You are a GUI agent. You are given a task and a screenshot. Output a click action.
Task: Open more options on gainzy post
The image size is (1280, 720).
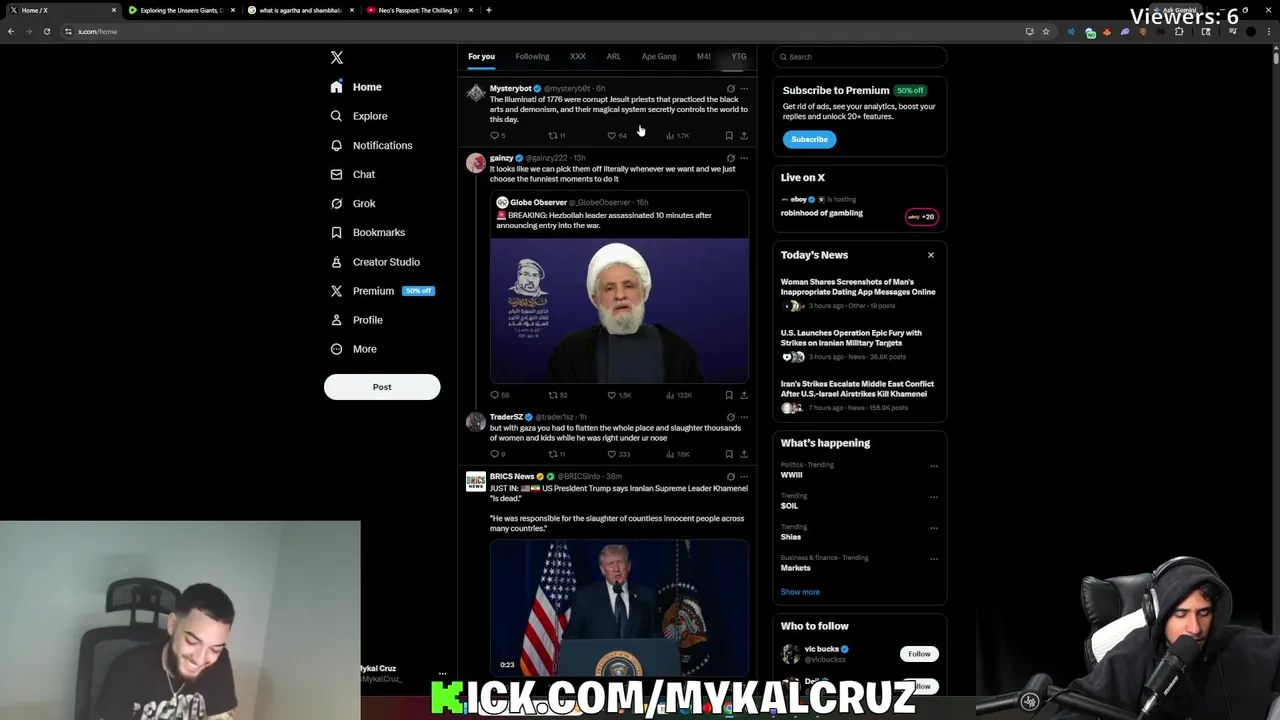click(x=743, y=158)
